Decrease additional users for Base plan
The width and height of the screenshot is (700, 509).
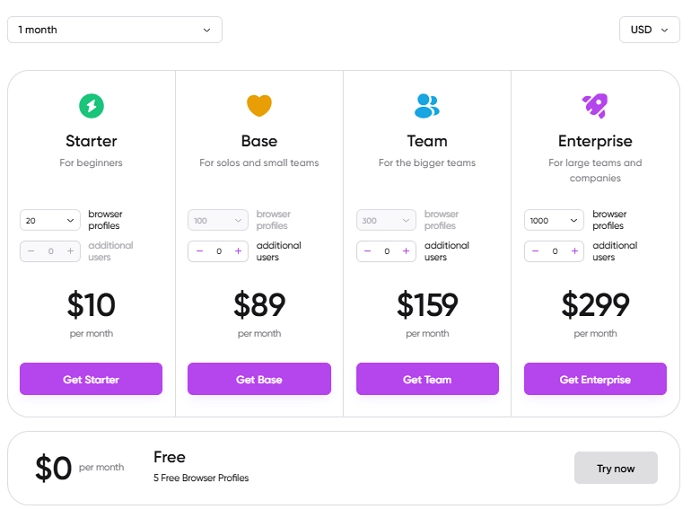(199, 251)
